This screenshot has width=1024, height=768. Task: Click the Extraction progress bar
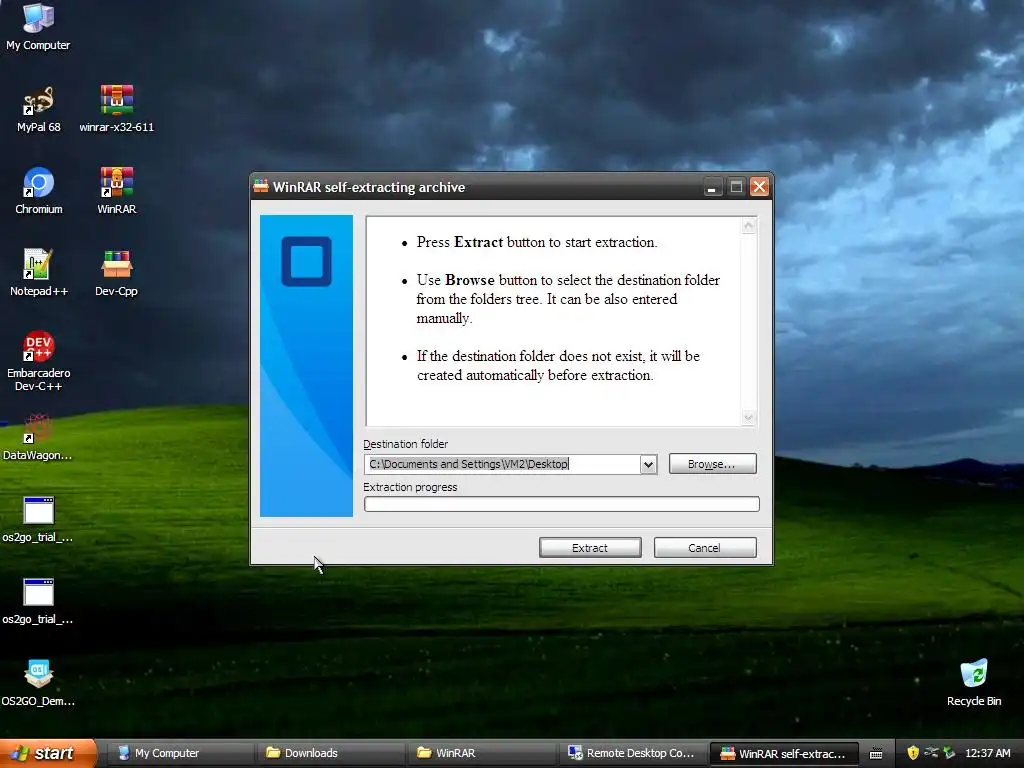[x=562, y=504]
